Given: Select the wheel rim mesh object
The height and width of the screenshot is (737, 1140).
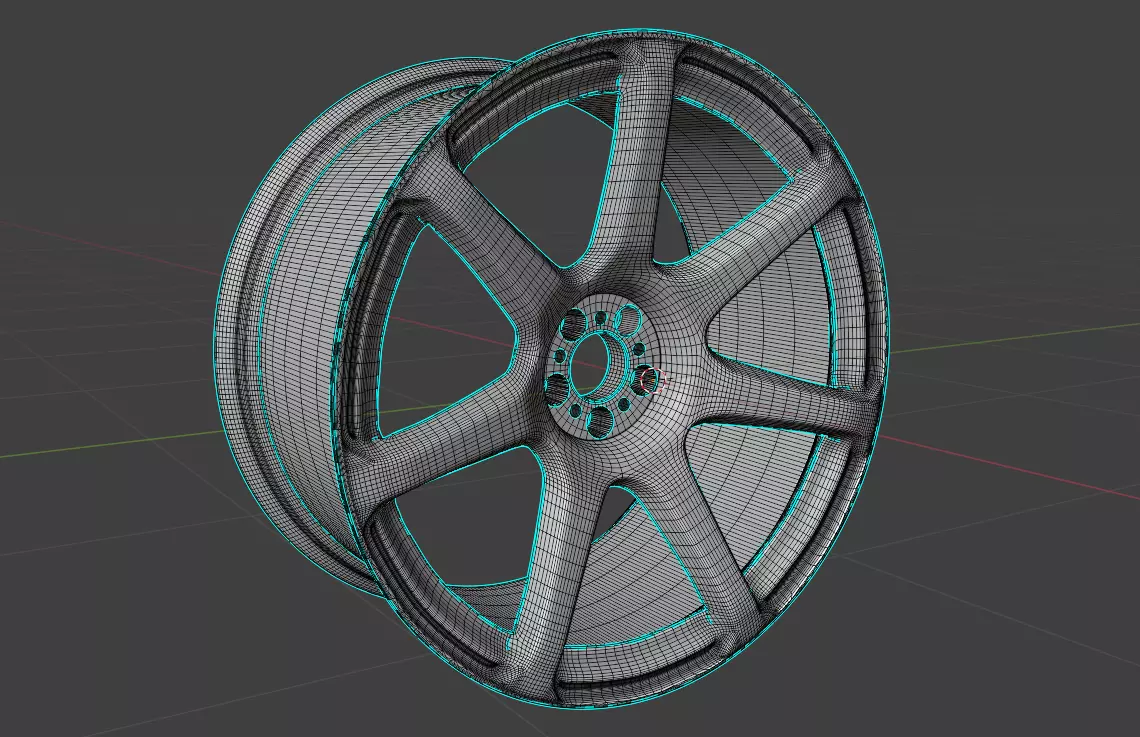Looking at the screenshot, I should point(550,371).
